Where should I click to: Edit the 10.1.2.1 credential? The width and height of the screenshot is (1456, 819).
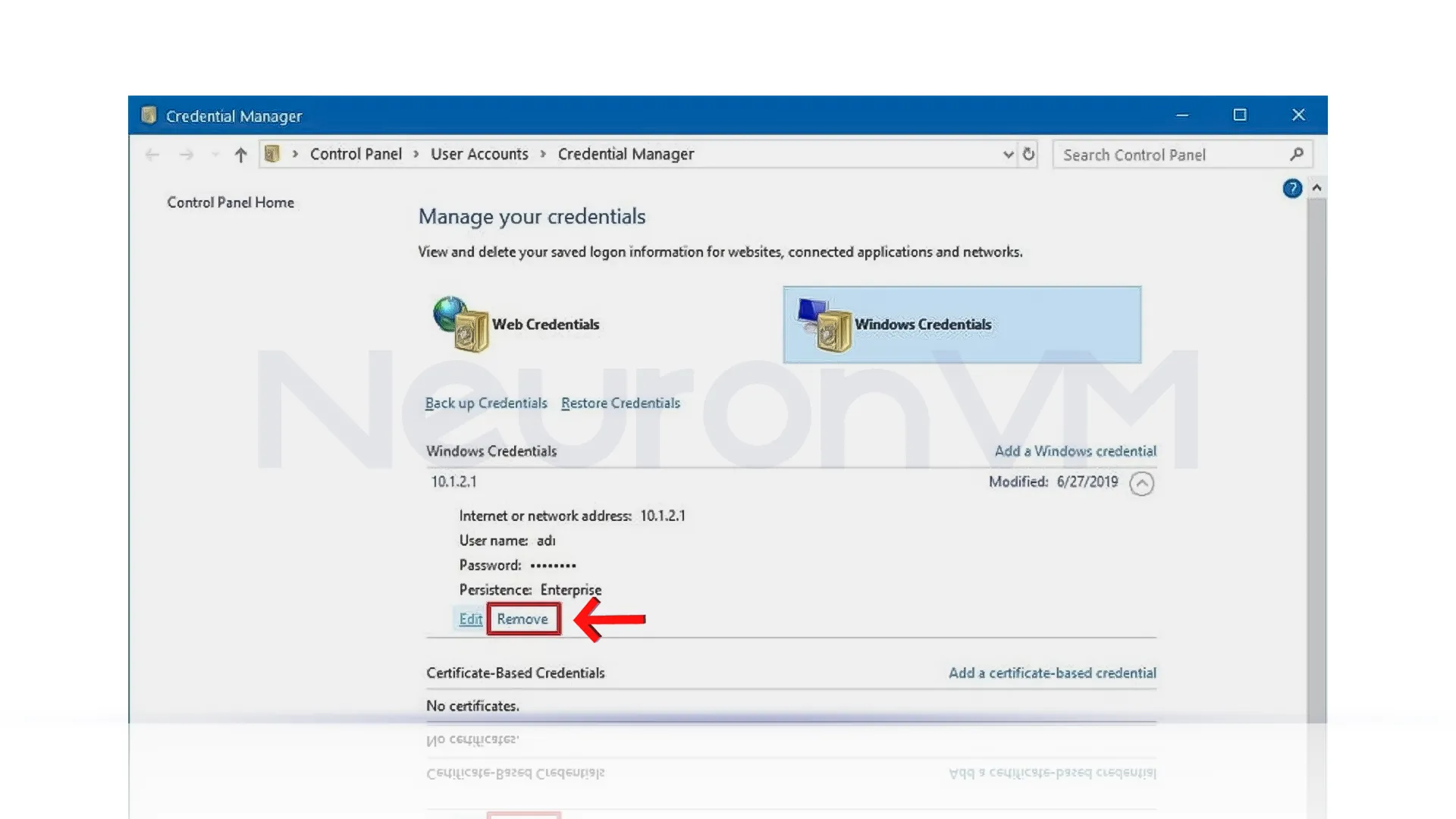[470, 619]
